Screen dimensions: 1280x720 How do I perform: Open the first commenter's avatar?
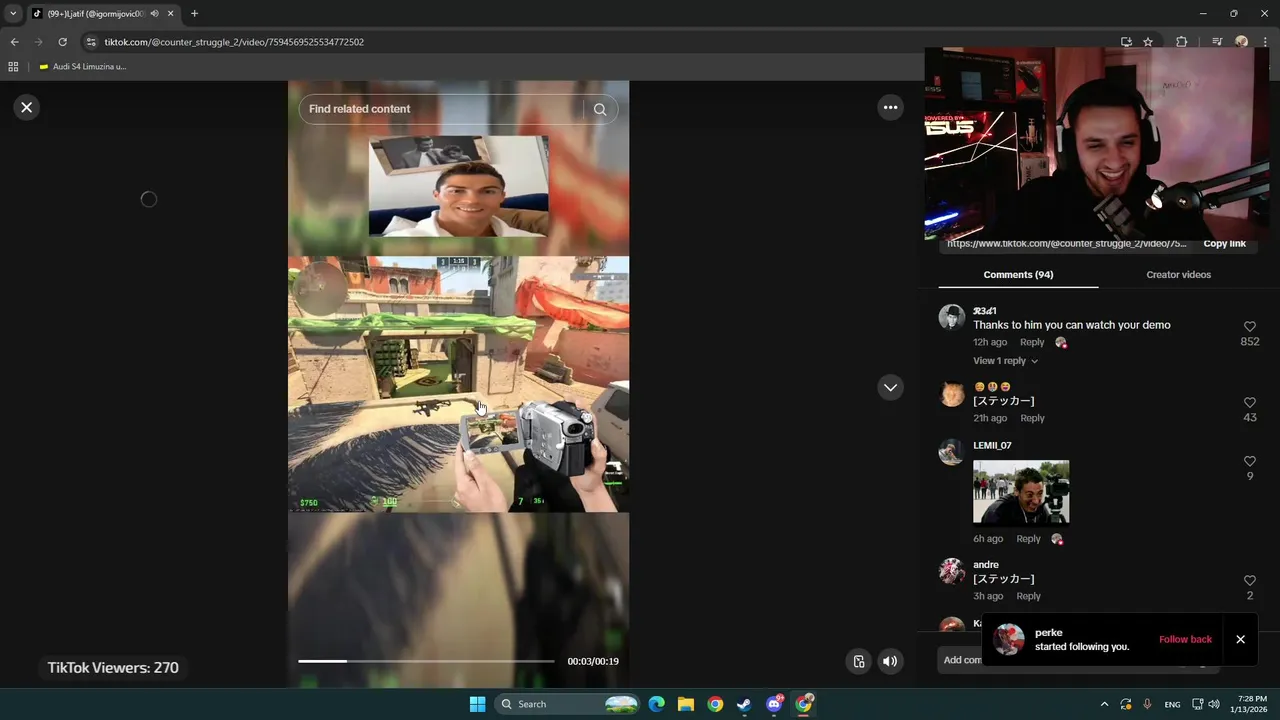[952, 318]
